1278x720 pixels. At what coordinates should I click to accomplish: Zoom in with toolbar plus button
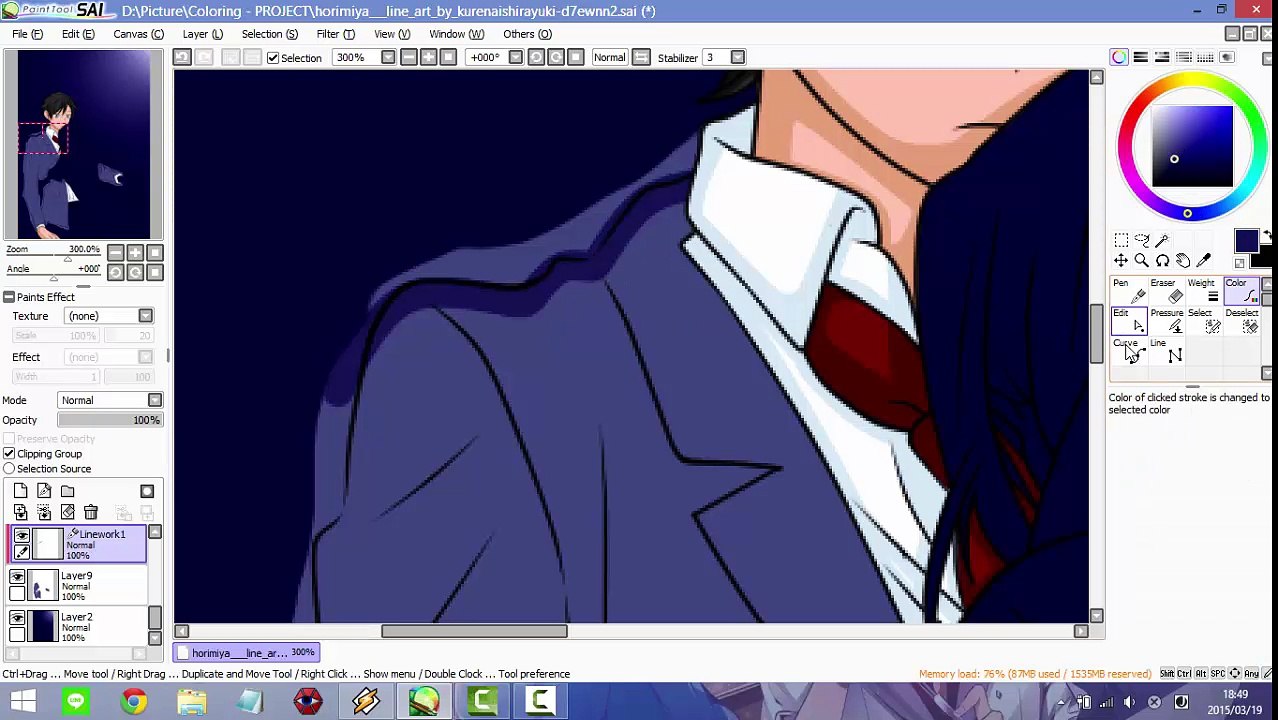(x=428, y=57)
